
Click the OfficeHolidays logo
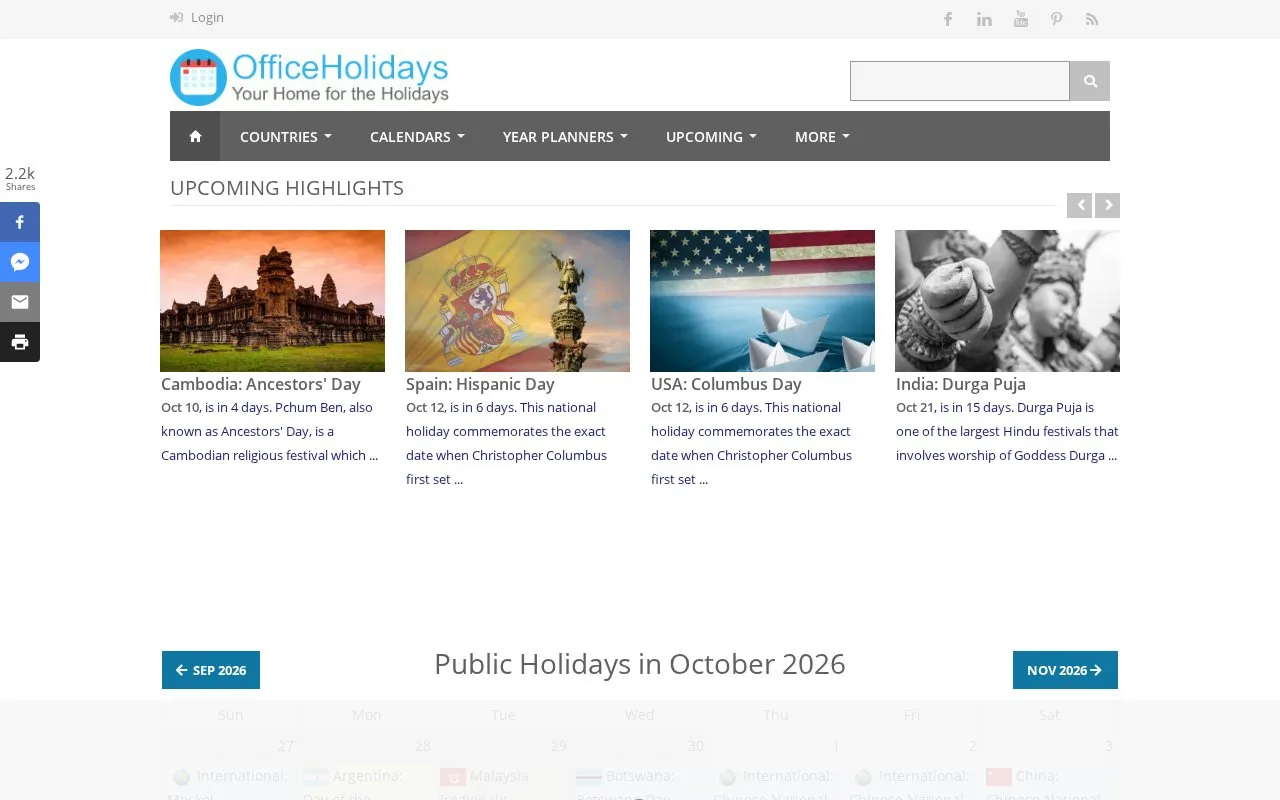309,77
